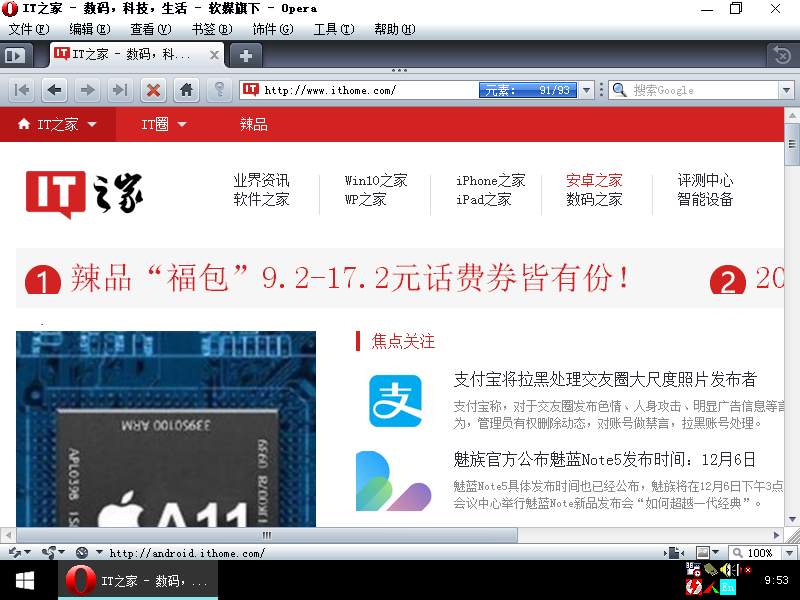Viewport: 800px width, 600px height.
Task: Open the password wand key button
Action: (x=220, y=90)
